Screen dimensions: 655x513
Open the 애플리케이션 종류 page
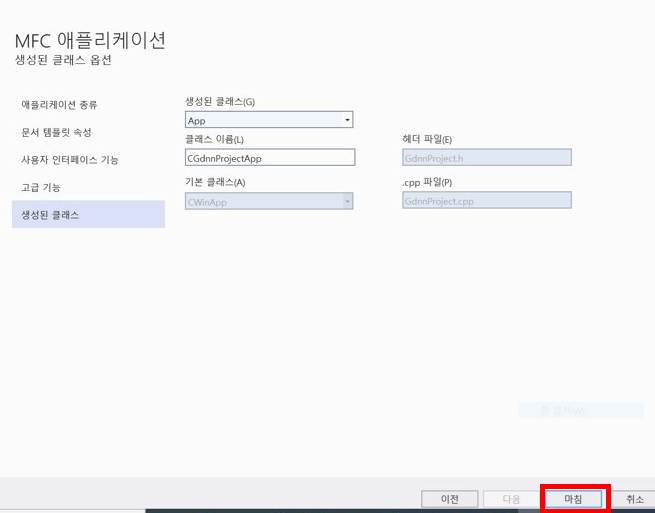pyautogui.click(x=59, y=104)
